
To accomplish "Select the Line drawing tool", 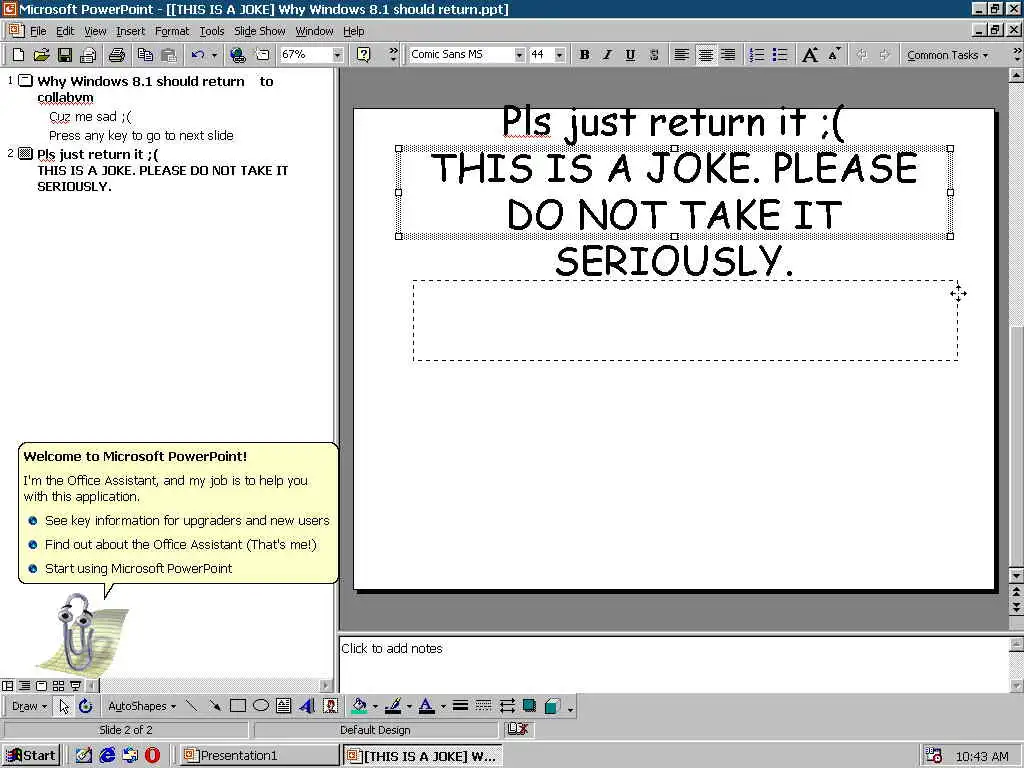I will tap(191, 706).
